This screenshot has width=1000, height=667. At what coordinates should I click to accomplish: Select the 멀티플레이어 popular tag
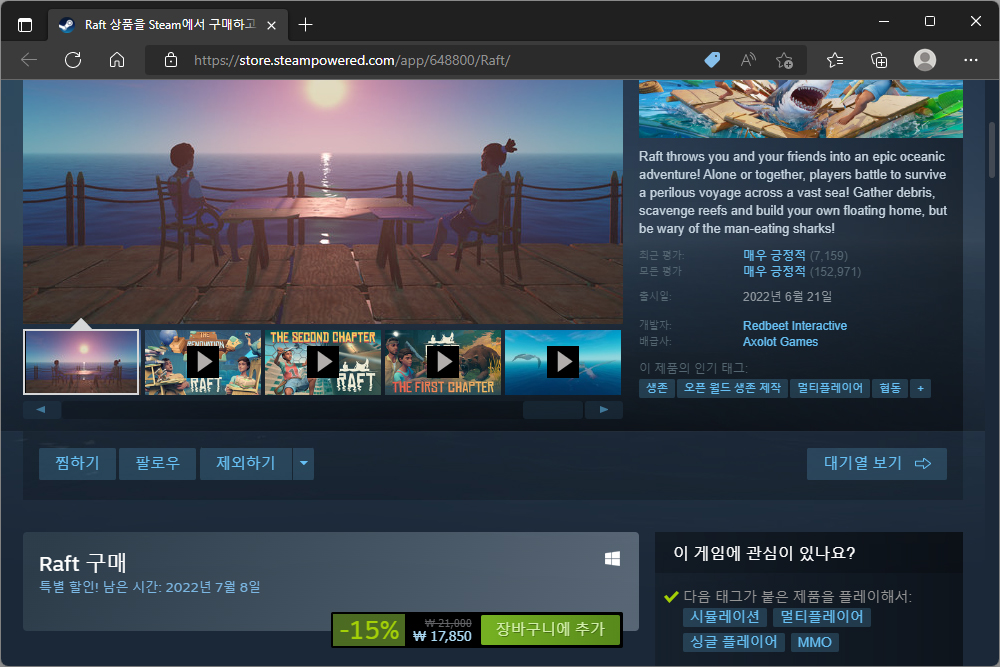[830, 388]
